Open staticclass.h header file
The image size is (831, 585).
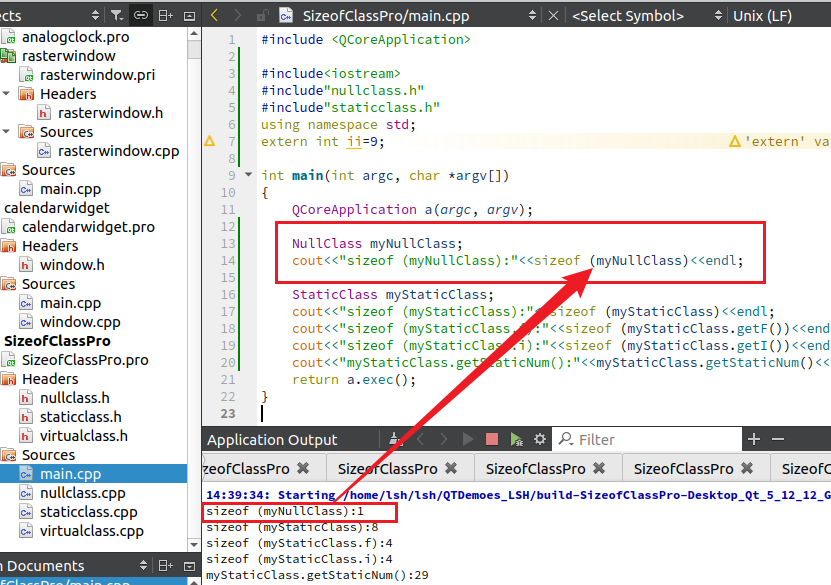81,417
